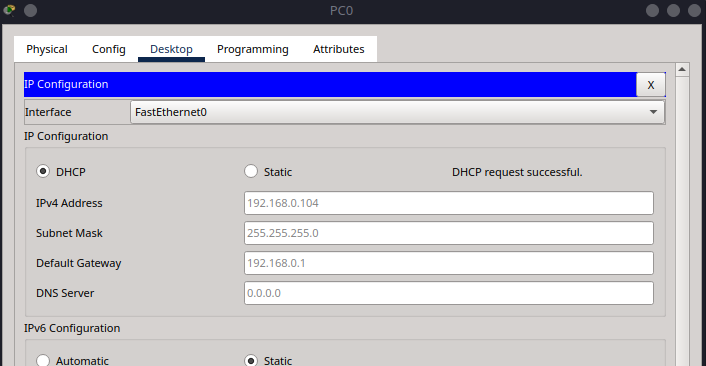Open the Programming tab

tap(253, 49)
